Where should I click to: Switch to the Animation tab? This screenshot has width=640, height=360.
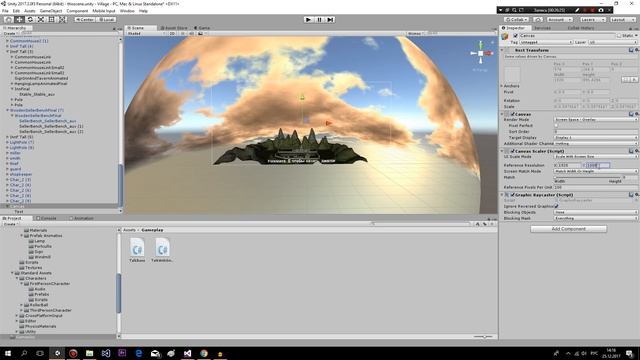82,218
